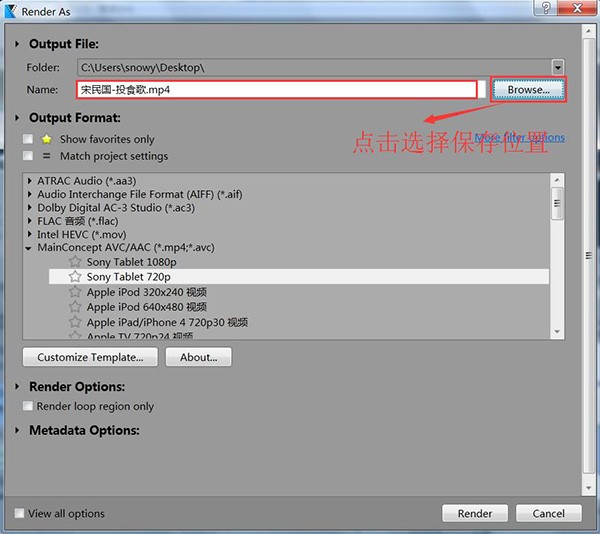600x534 pixels.
Task: Open Customize Template... dialog
Action: click(90, 357)
